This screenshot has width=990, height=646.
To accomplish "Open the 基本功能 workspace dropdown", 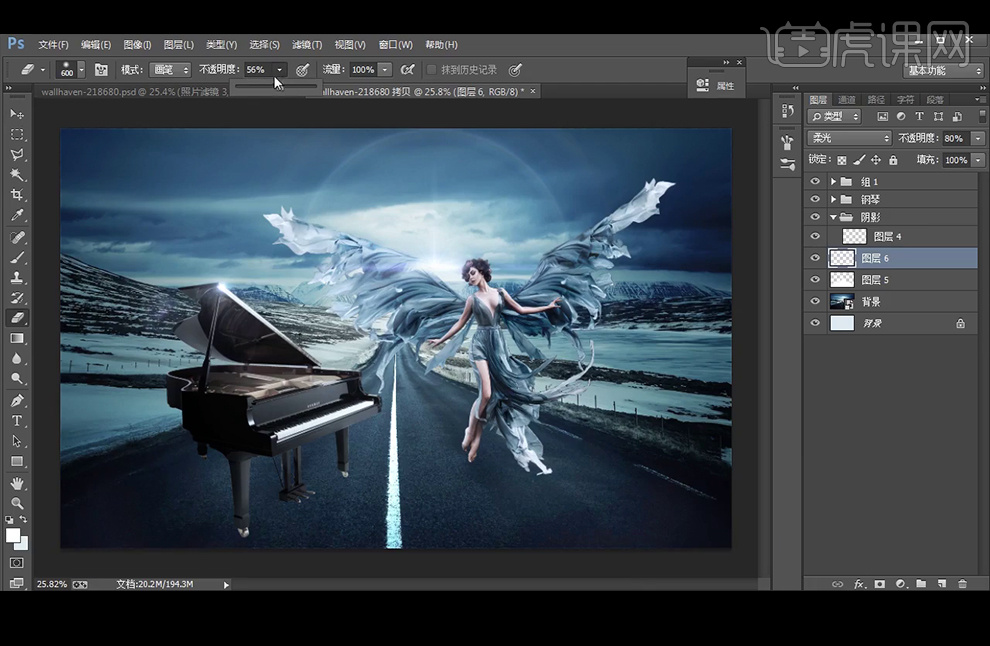I will (x=943, y=71).
